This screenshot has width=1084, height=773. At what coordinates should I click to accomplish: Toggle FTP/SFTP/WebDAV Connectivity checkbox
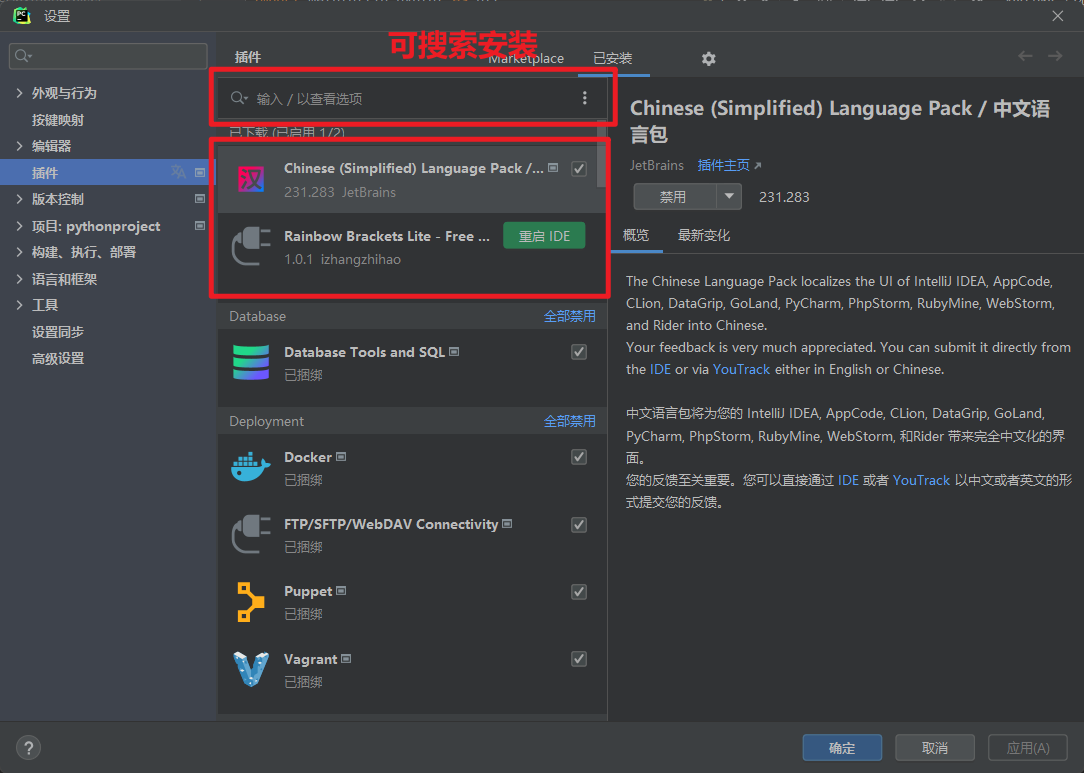pos(579,525)
